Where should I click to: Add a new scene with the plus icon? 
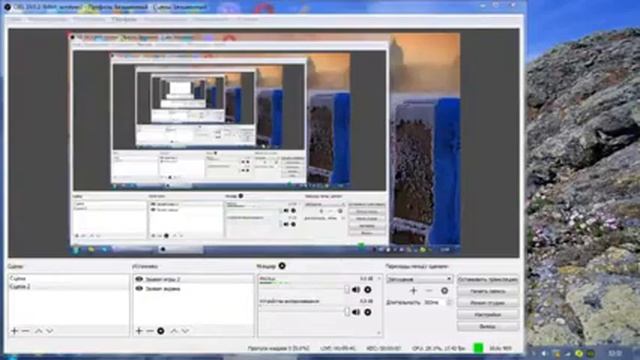click(15, 331)
